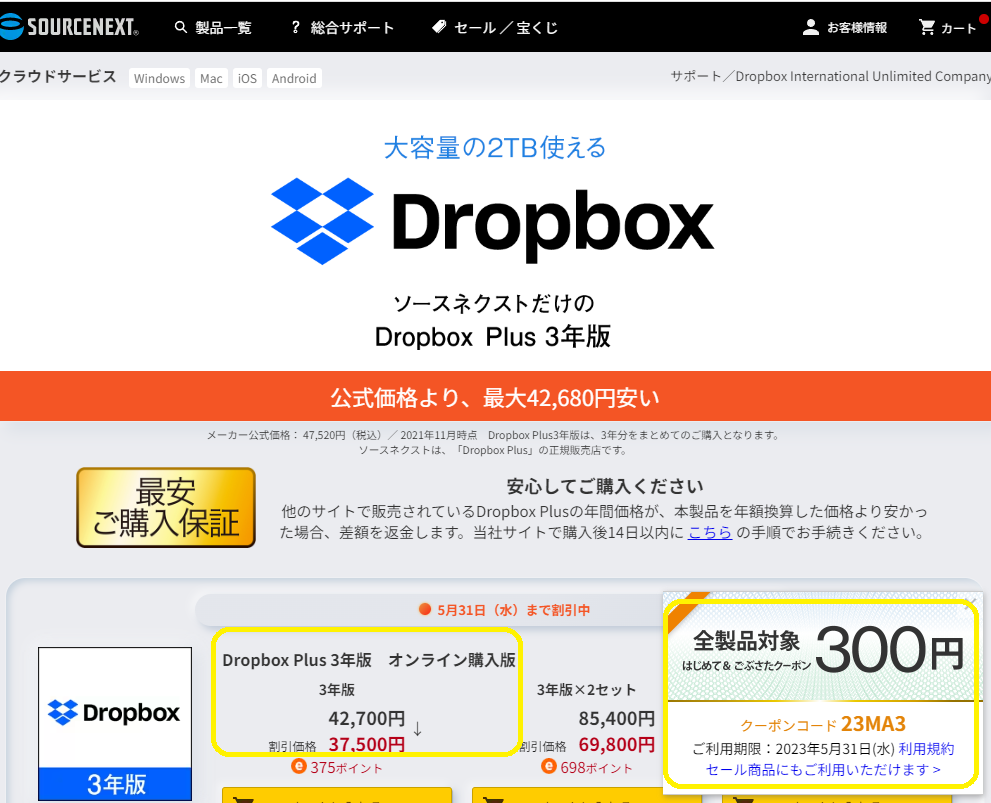Click the 69,800円 discounted price
Image resolution: width=991 pixels, height=803 pixels.
617,744
